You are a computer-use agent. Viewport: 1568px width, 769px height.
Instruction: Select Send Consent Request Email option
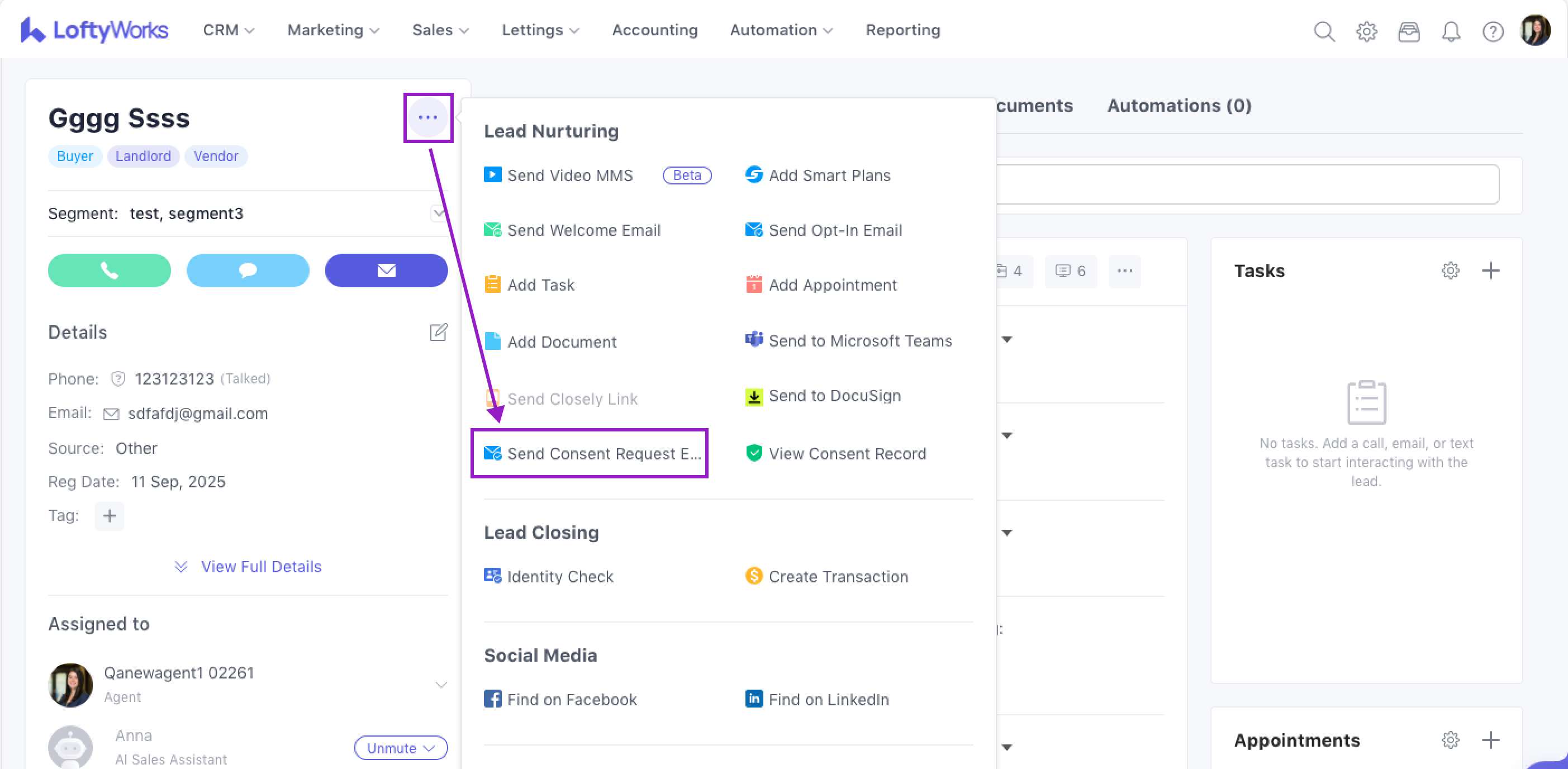[x=589, y=454]
